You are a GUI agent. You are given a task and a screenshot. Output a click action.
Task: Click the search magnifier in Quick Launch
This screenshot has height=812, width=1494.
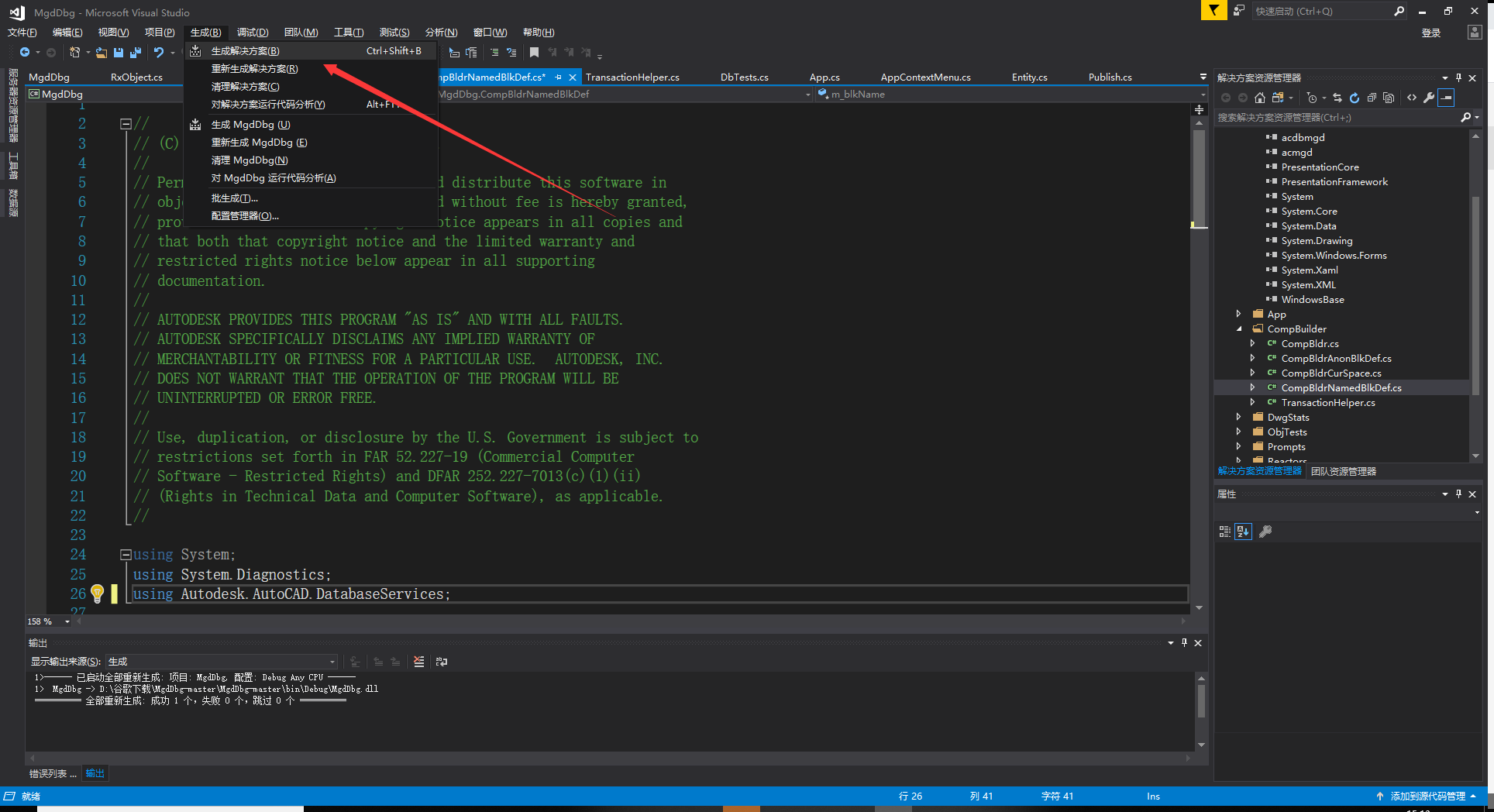(1399, 11)
